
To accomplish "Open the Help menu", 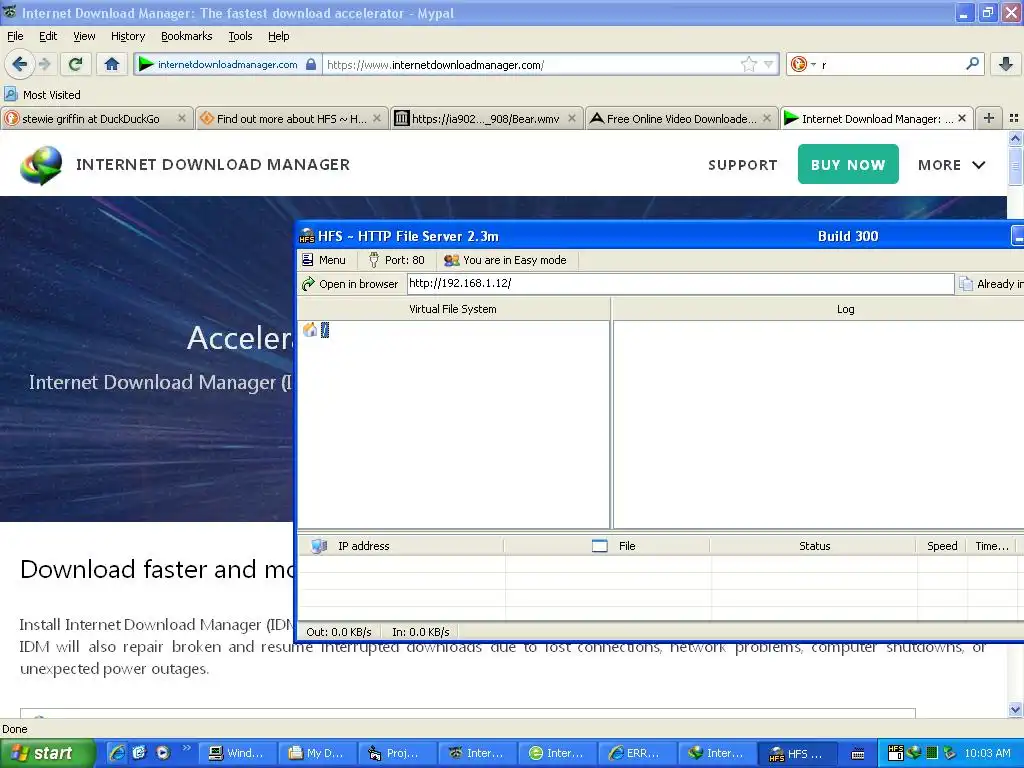I will (x=278, y=36).
